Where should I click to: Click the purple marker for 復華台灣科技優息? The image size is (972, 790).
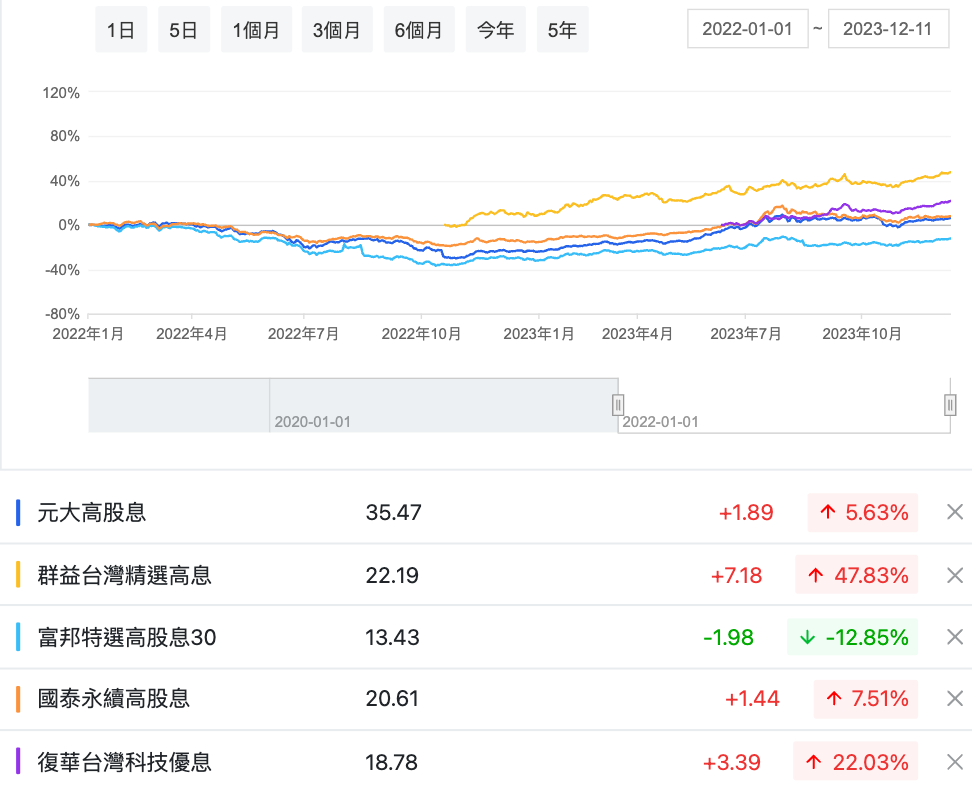click(x=18, y=761)
